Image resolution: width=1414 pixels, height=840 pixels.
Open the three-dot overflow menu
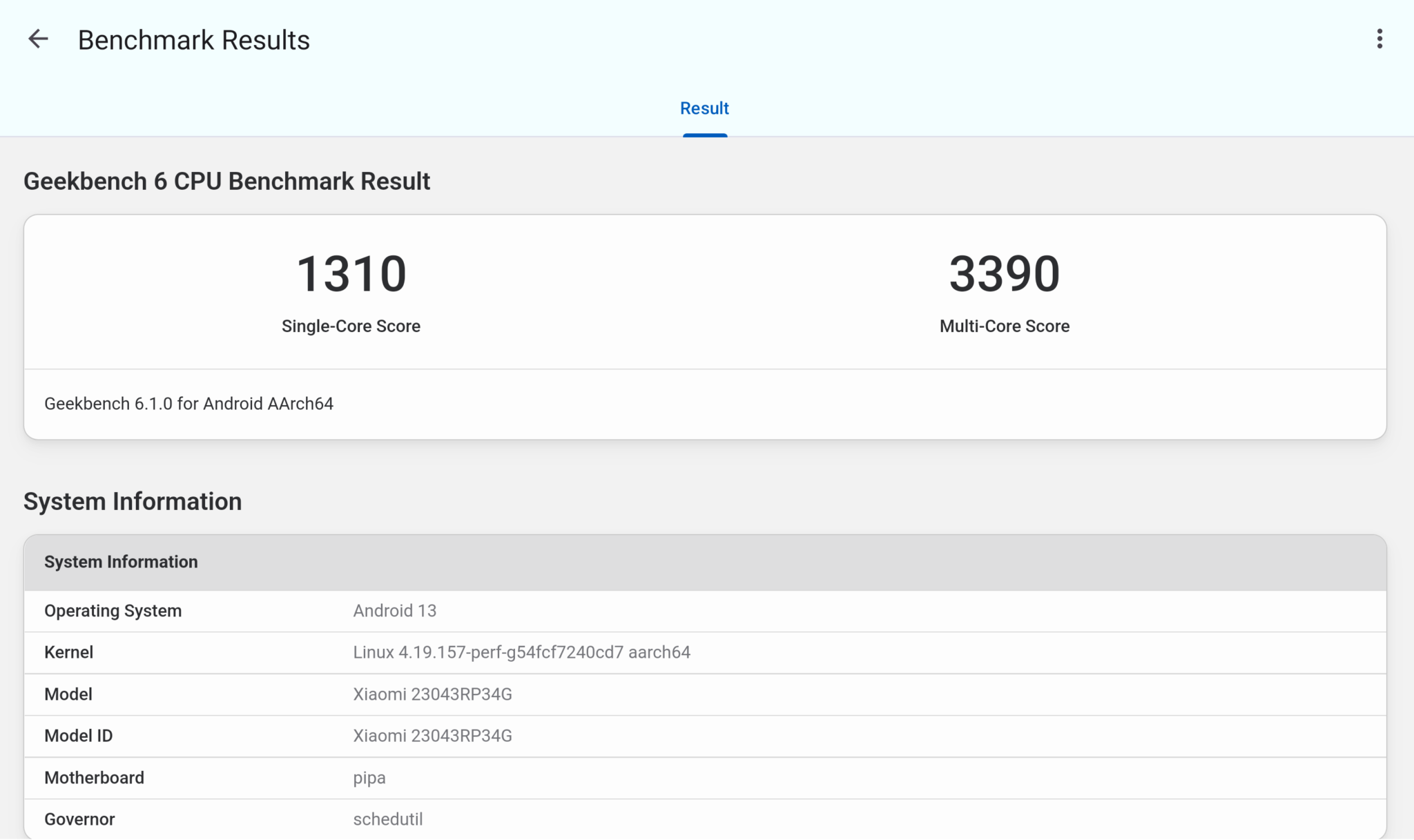tap(1379, 39)
